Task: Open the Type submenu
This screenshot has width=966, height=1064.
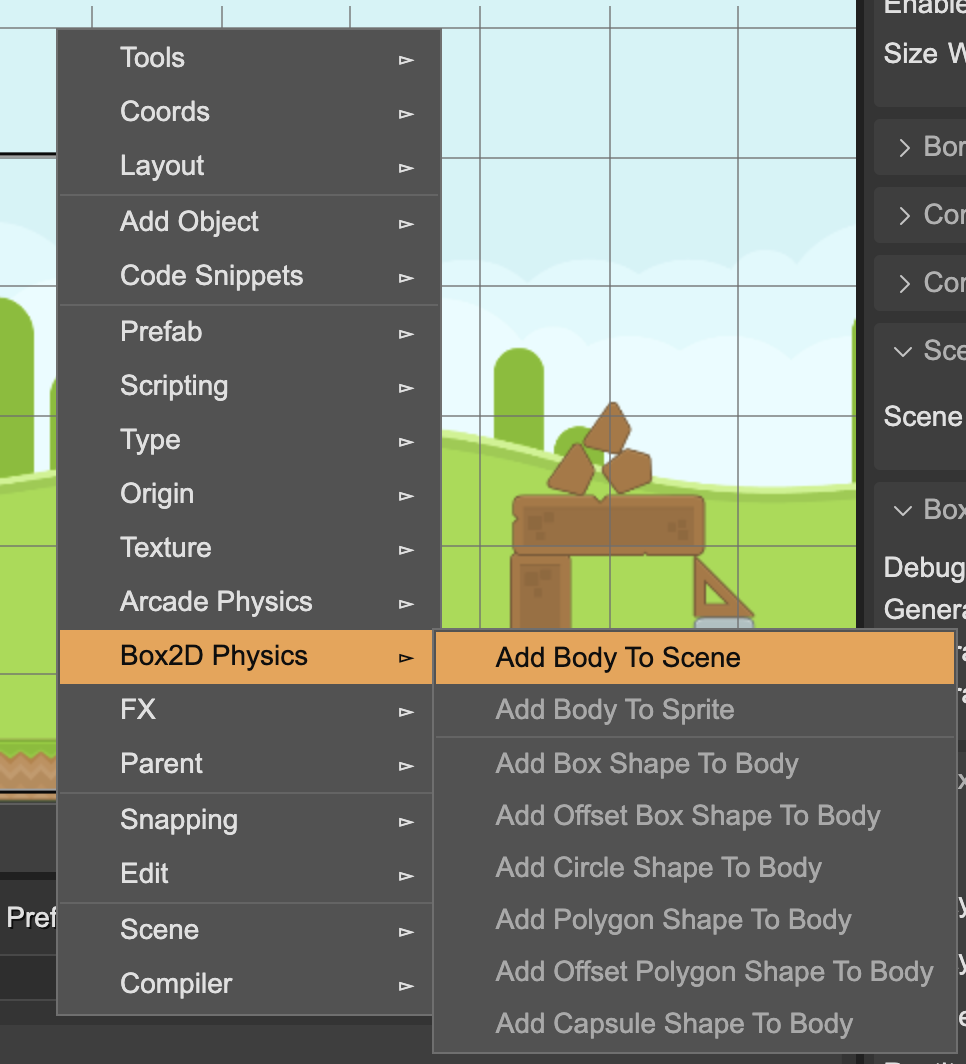Action: [x=249, y=440]
